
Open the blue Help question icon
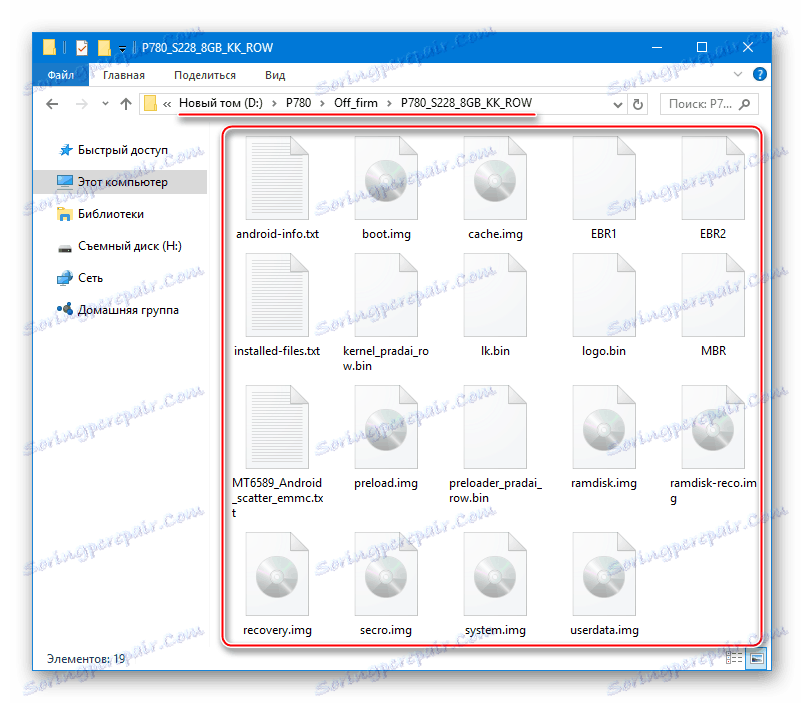[x=759, y=74]
